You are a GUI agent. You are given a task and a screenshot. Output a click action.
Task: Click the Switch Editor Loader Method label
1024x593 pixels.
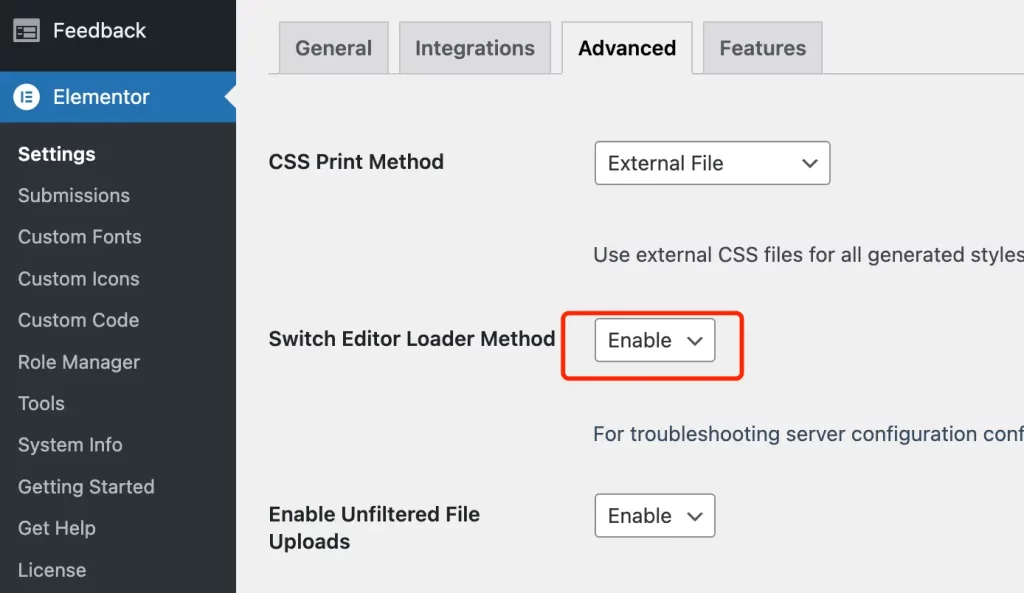pyautogui.click(x=412, y=339)
